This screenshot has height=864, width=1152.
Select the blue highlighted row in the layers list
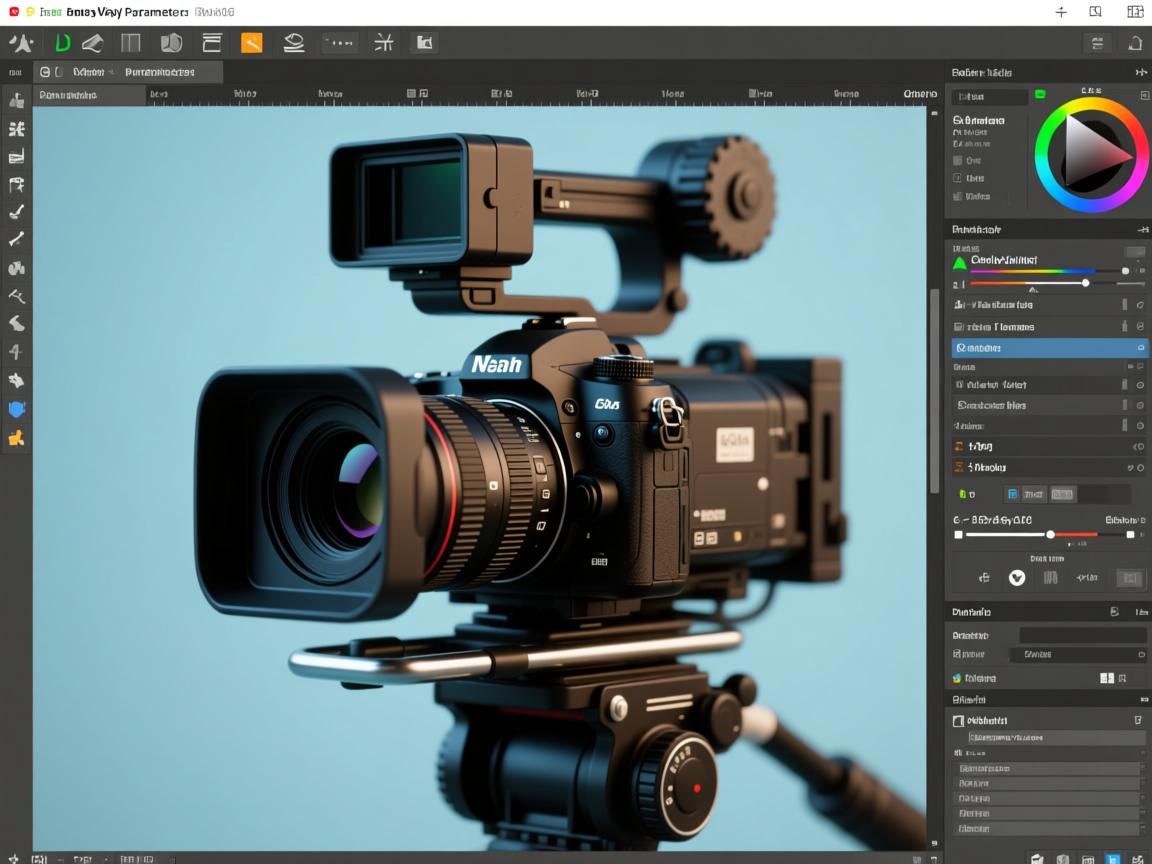point(1040,348)
